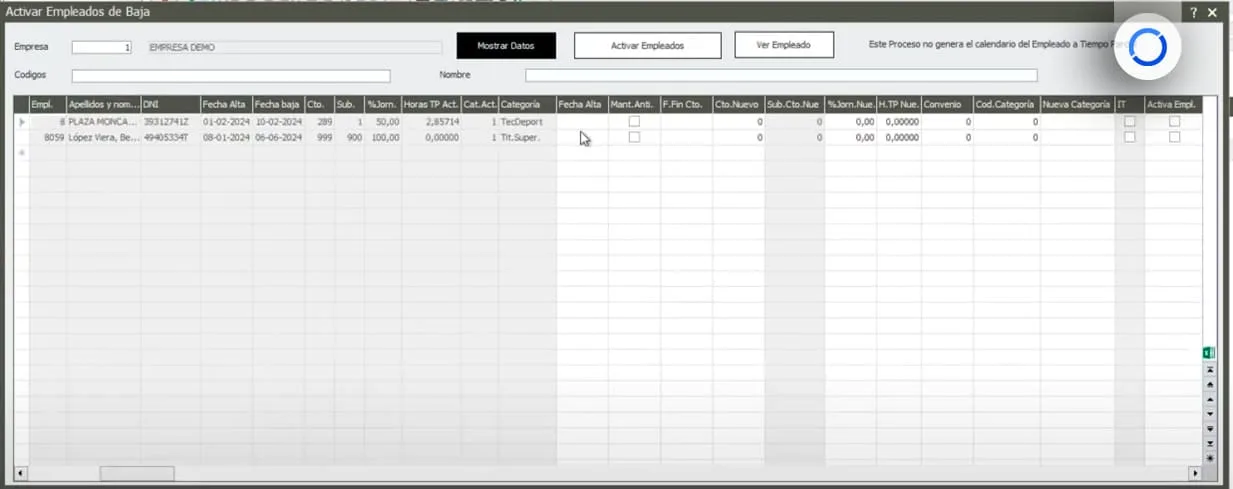The image size is (1233, 489).
Task: Click the Categoría column header
Action: click(527, 104)
